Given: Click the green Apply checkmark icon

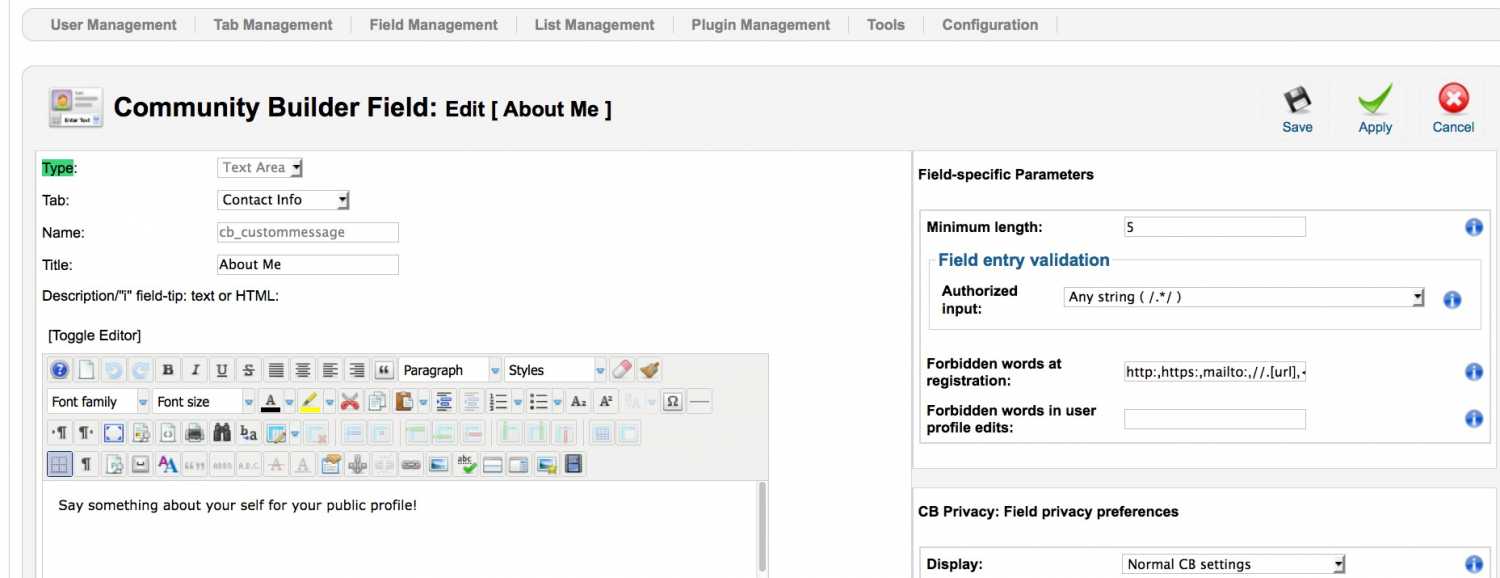Looking at the screenshot, I should (x=1375, y=100).
